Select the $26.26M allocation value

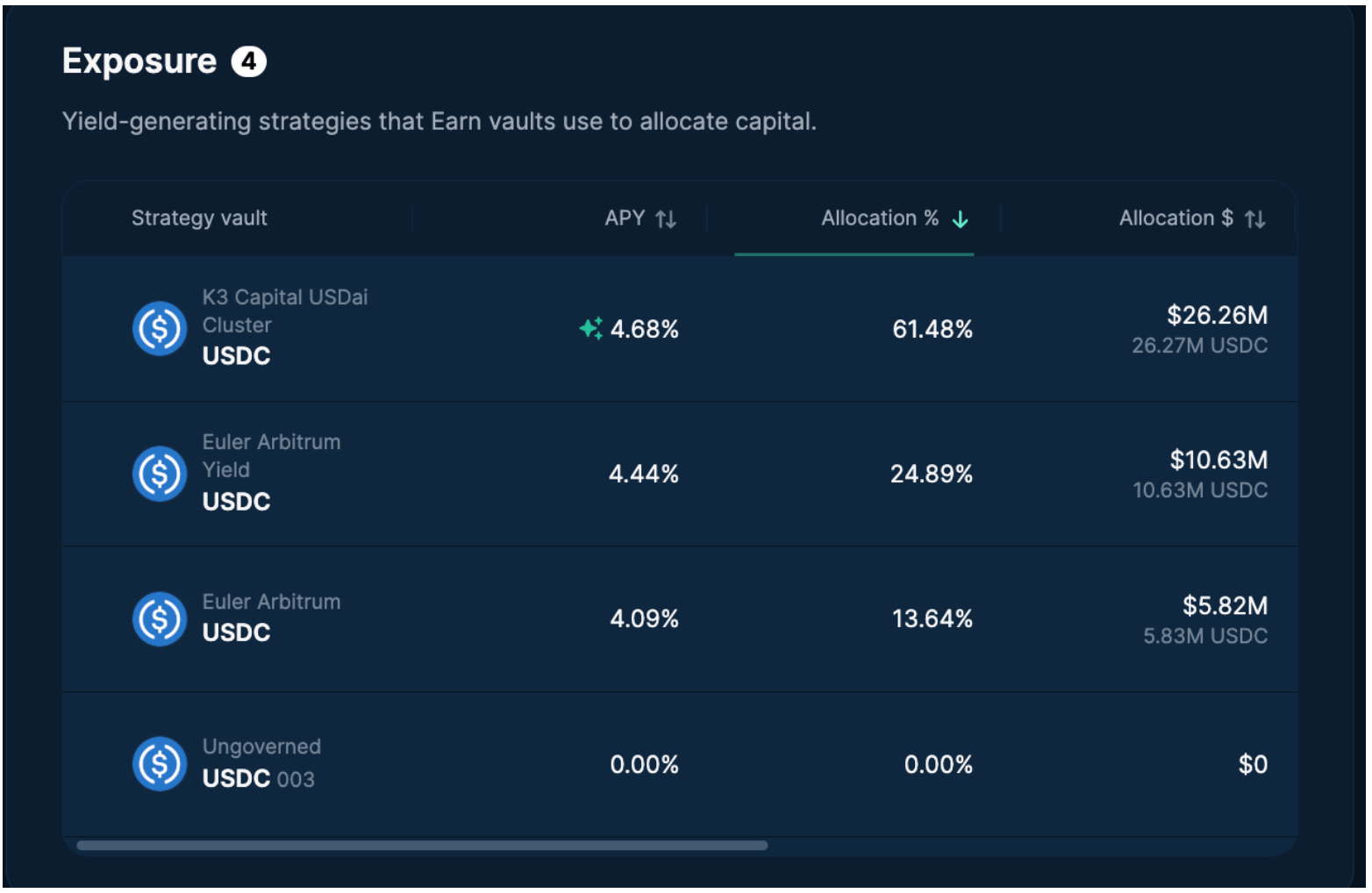pyautogui.click(x=1216, y=315)
